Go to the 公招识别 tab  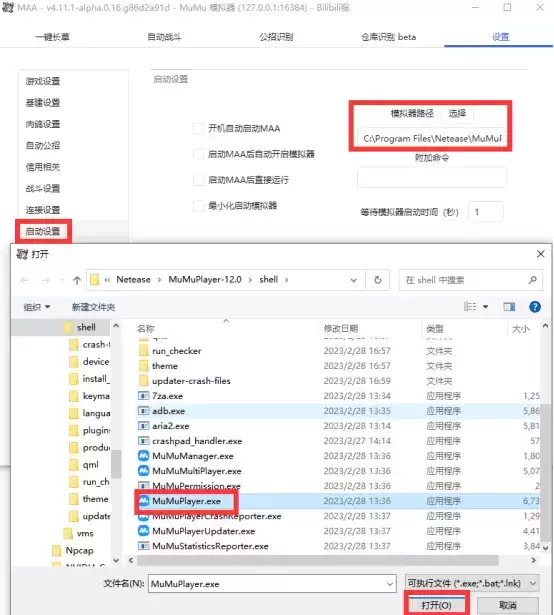pos(276,37)
